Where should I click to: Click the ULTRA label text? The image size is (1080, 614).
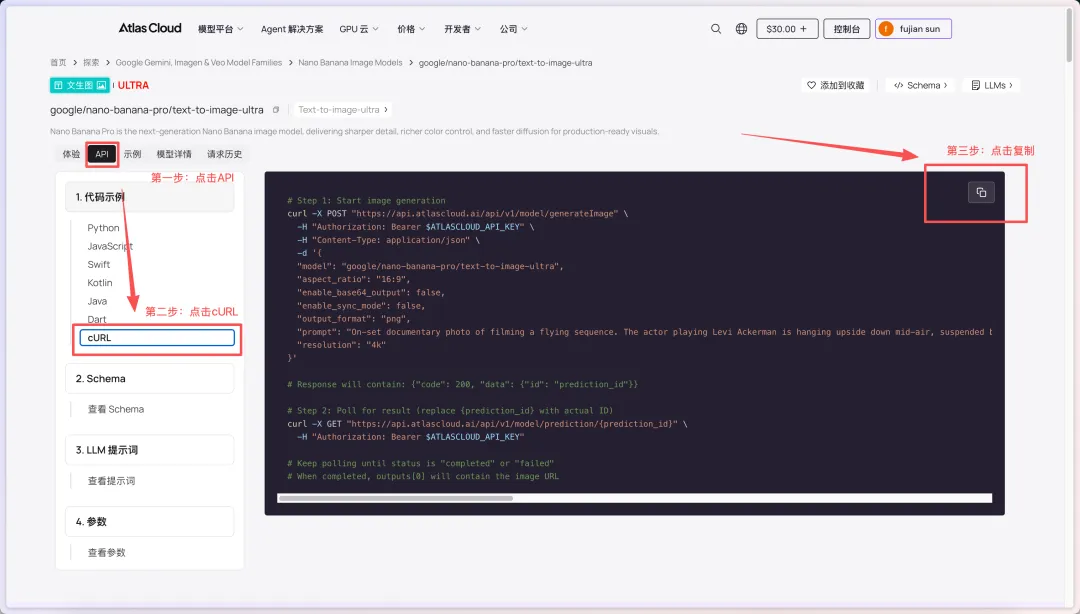134,85
